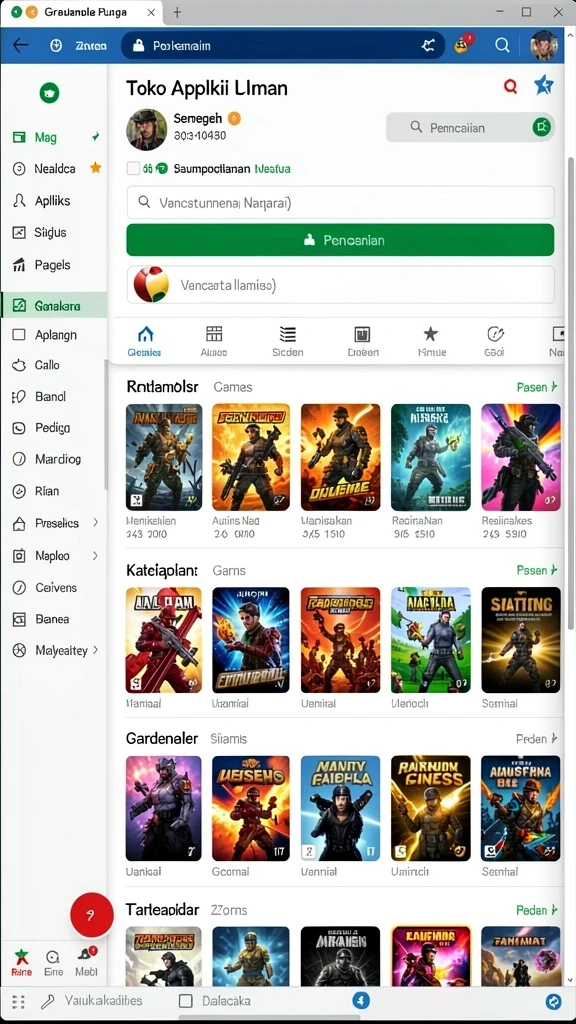Click the green Penoanian button
The height and width of the screenshot is (1024, 576).
(x=340, y=240)
